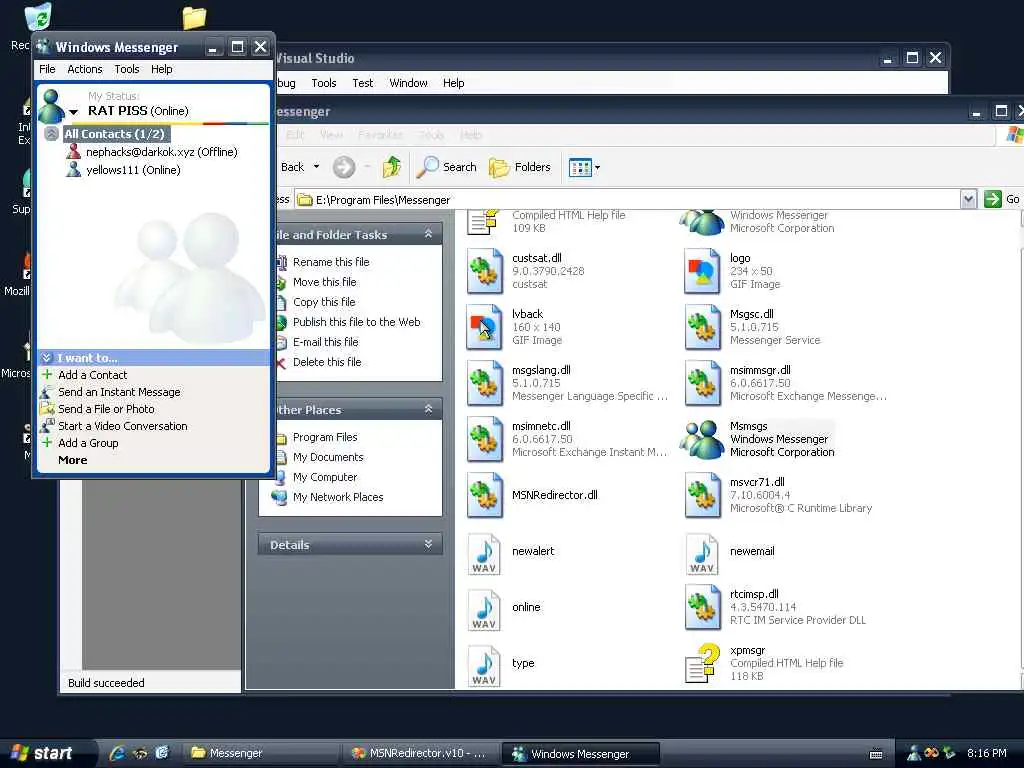
Task: Toggle the Folders pane button
Action: (520, 167)
